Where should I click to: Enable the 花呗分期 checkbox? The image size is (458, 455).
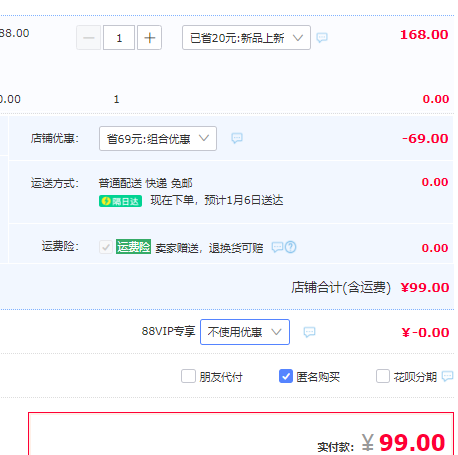click(383, 376)
